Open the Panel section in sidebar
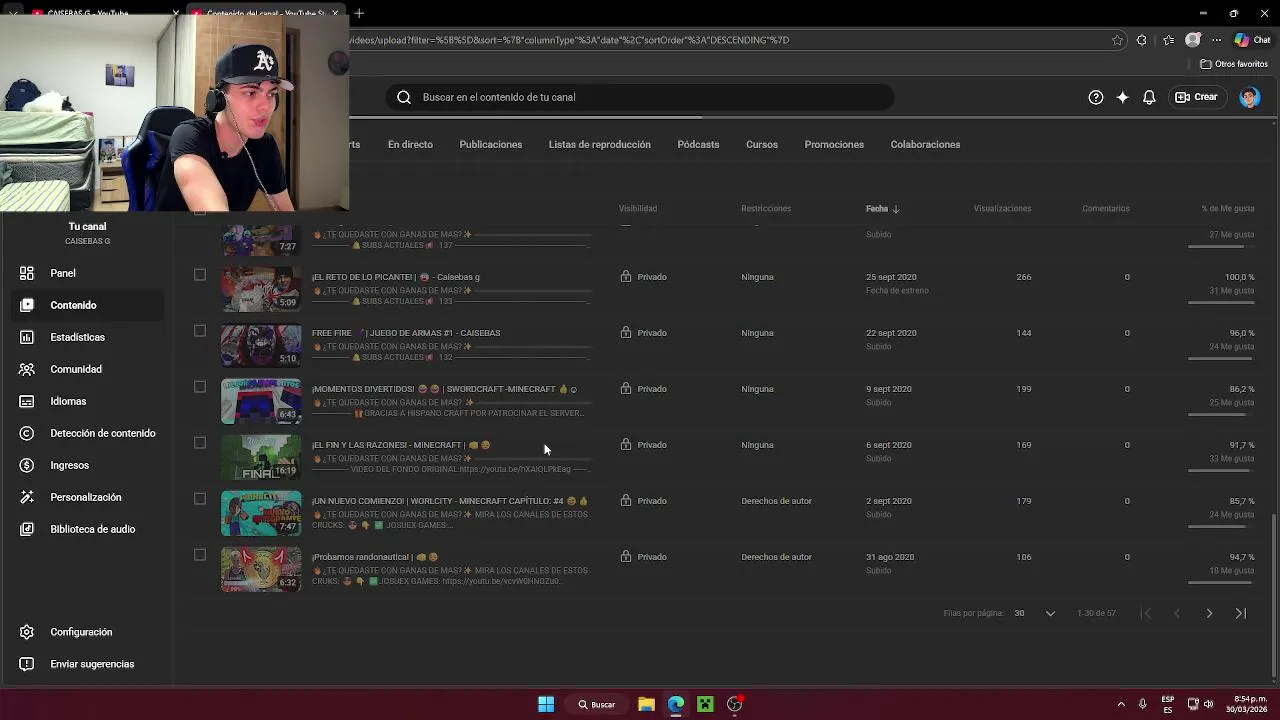The height and width of the screenshot is (720, 1280). (x=62, y=273)
